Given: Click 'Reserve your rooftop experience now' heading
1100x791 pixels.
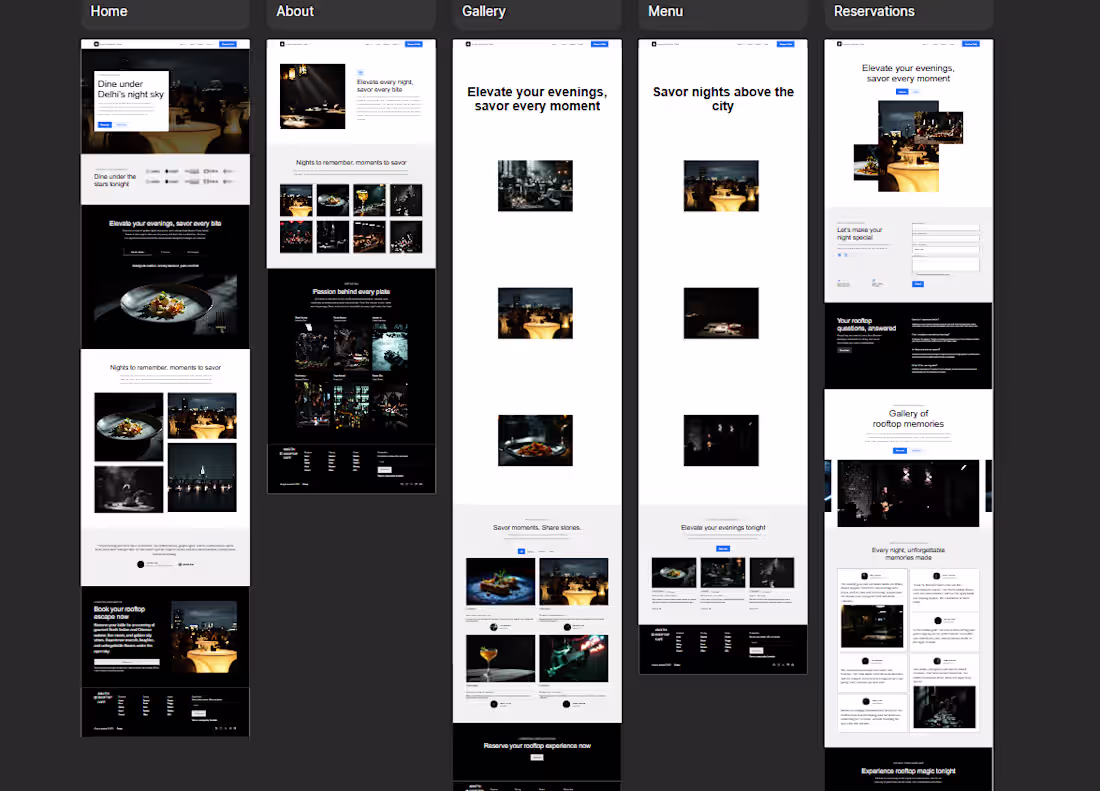Looking at the screenshot, I should (537, 745).
